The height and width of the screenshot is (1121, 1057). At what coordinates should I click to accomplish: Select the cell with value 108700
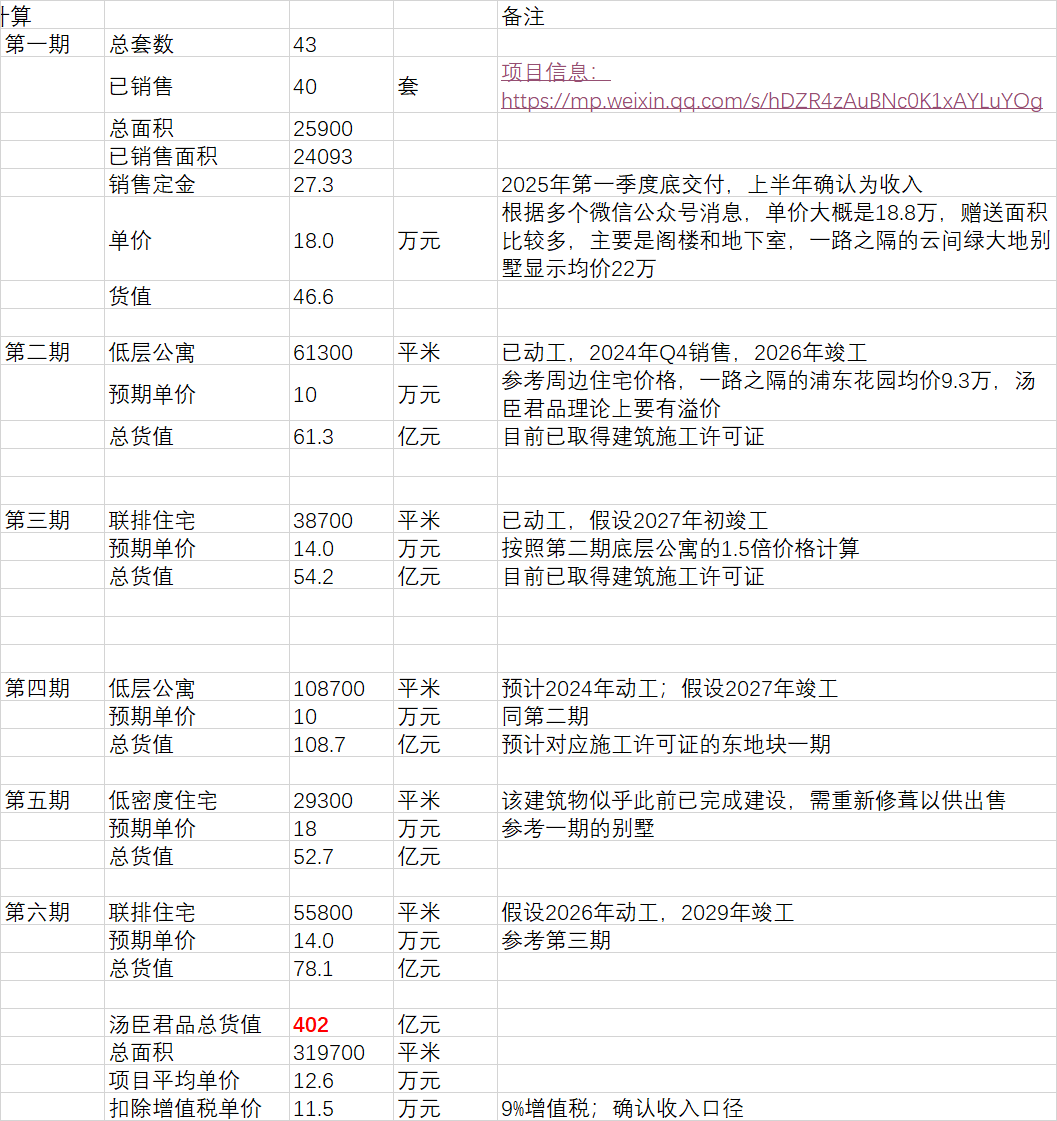341,687
